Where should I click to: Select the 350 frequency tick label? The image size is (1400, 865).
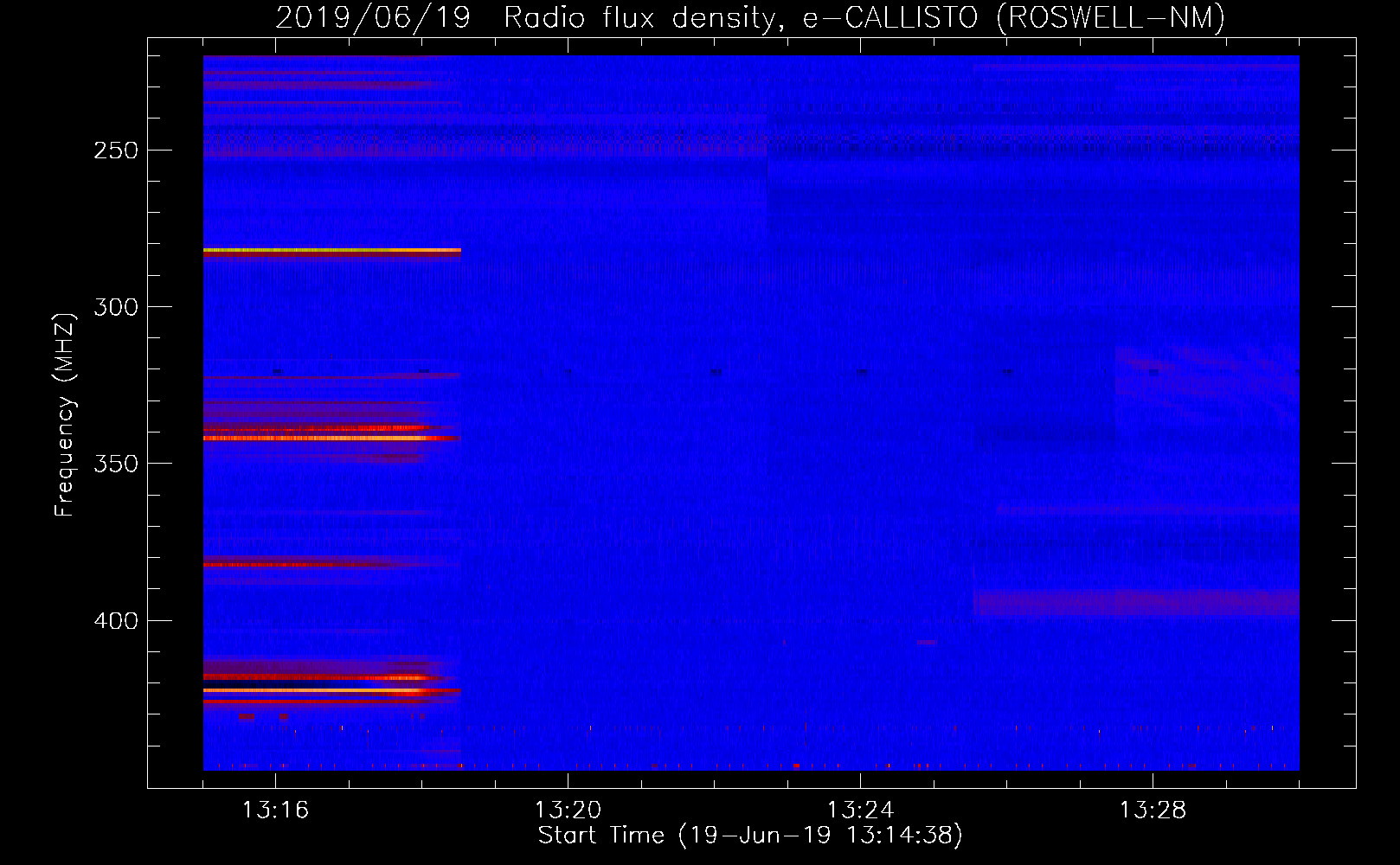tap(116, 464)
